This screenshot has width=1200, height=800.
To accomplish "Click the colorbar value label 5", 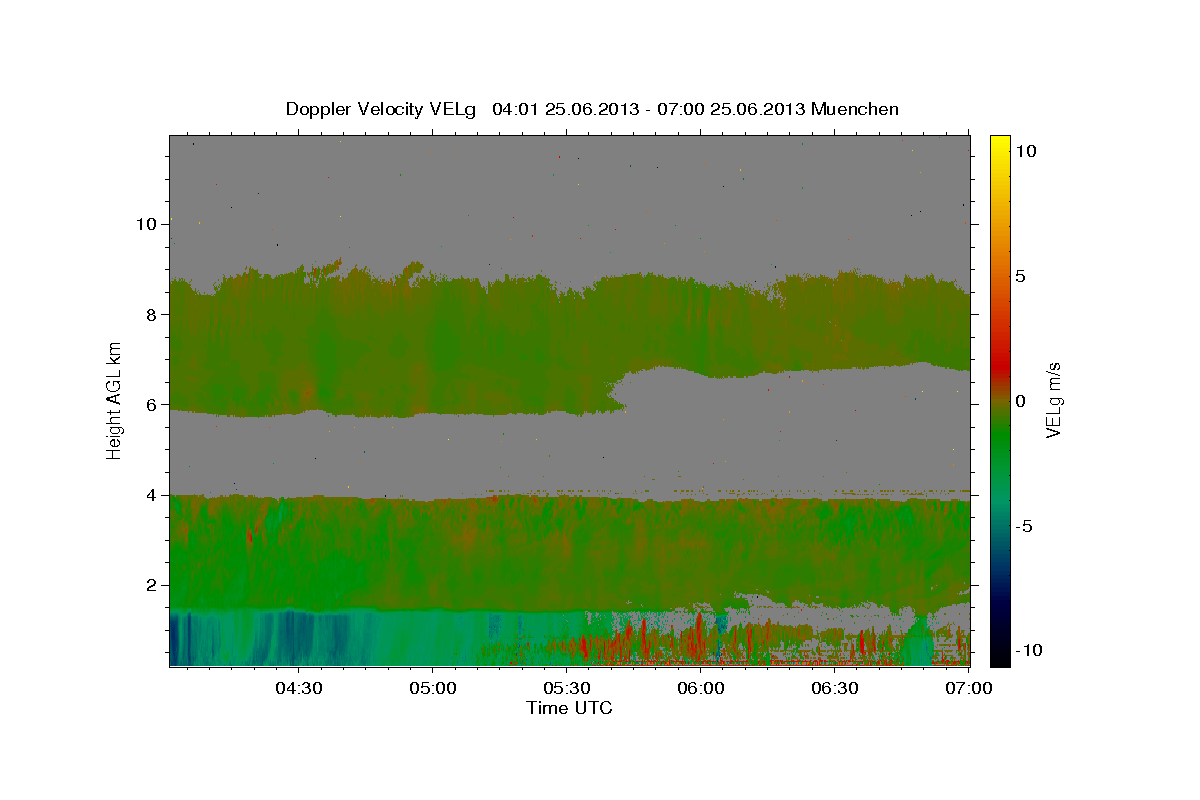I will click(x=1020, y=276).
